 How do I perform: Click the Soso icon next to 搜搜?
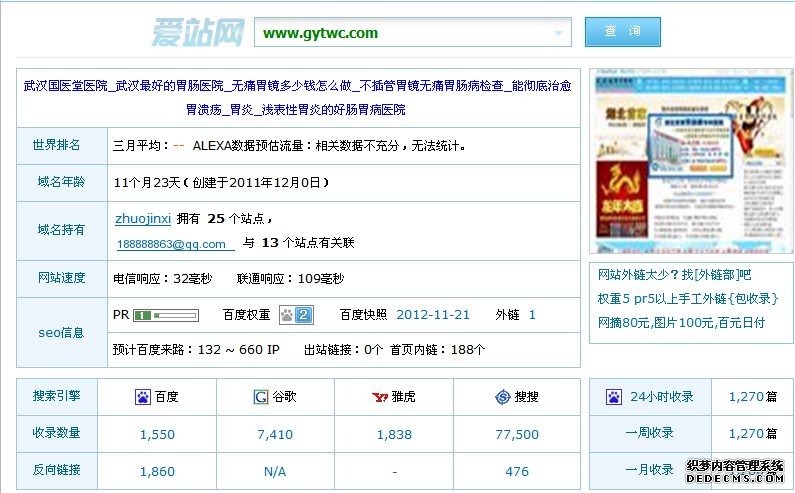click(502, 397)
